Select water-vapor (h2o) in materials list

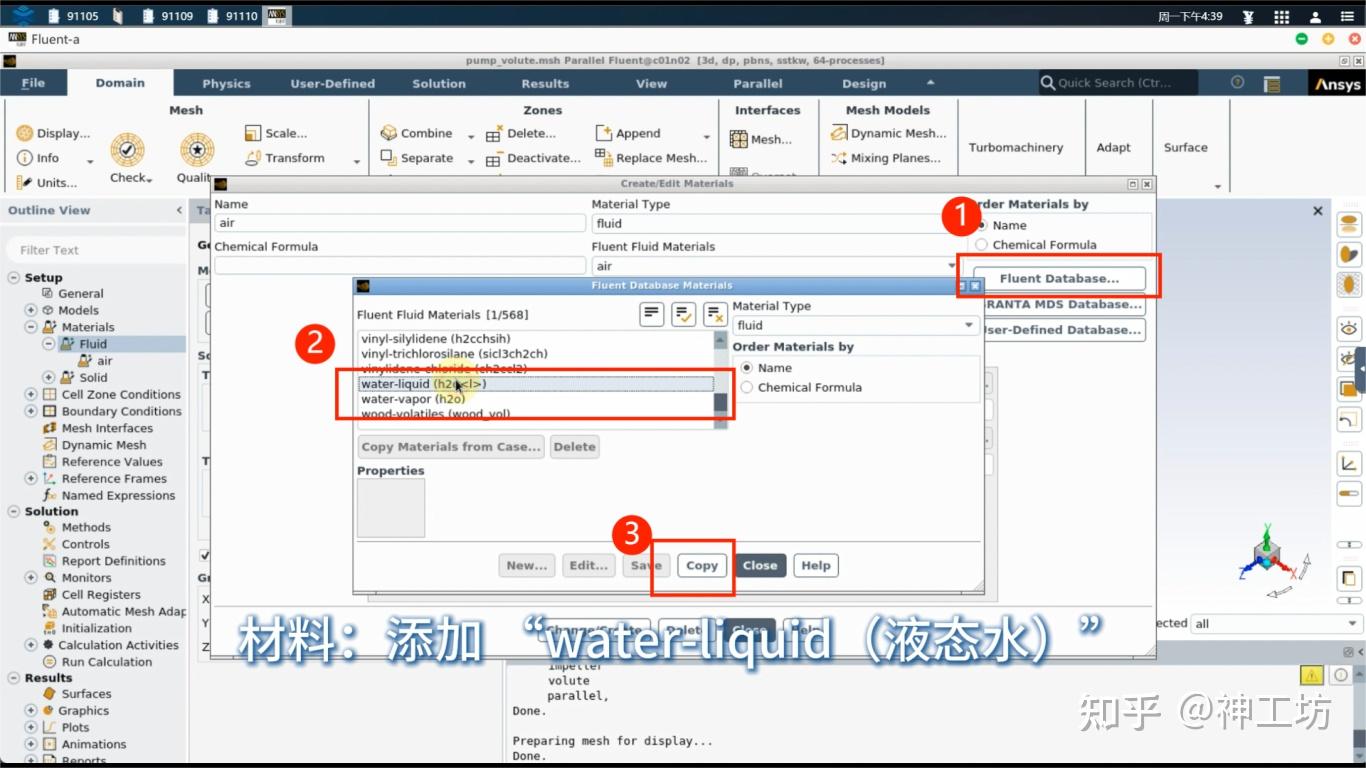(536, 399)
